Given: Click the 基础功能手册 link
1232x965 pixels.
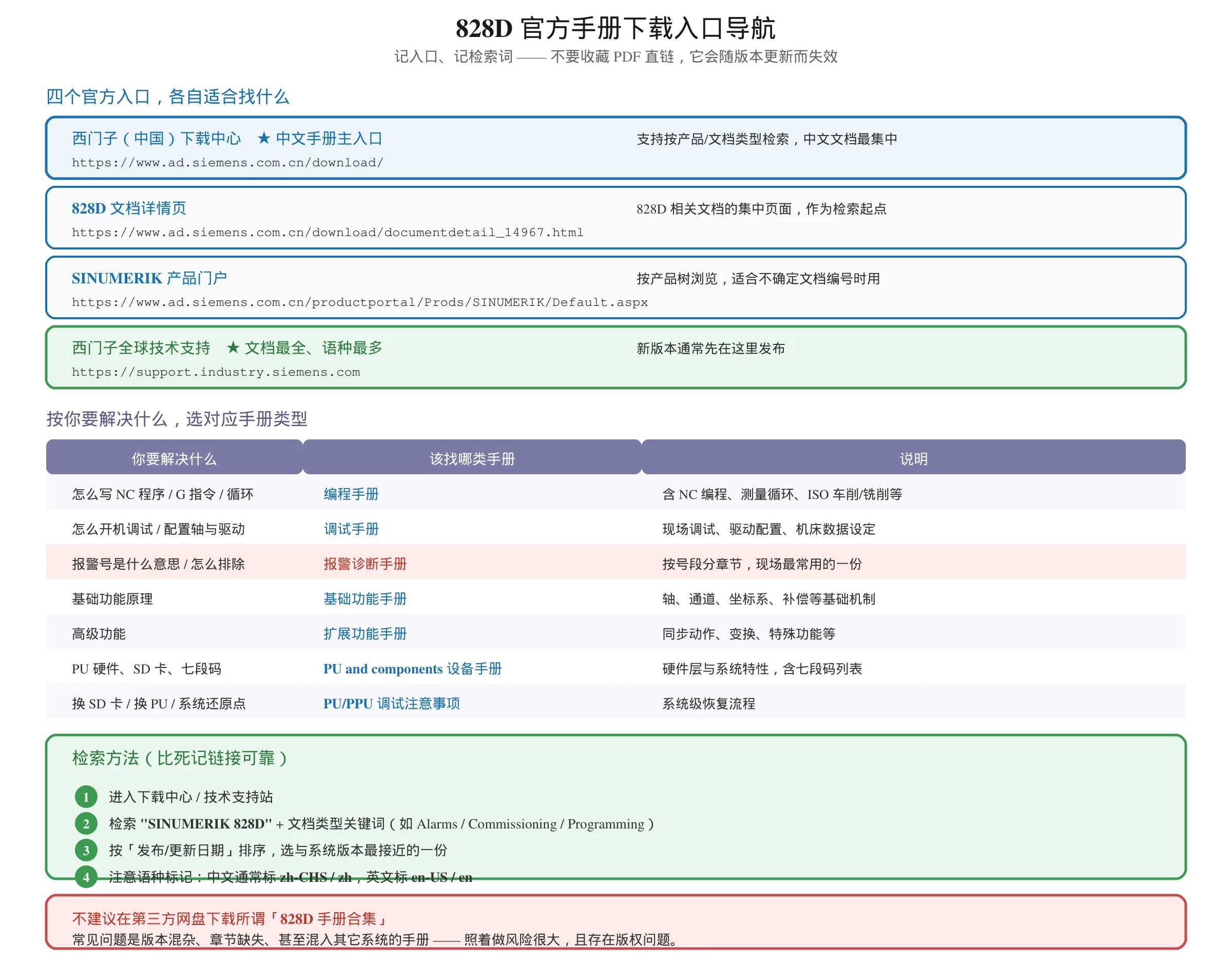Looking at the screenshot, I should point(365,599).
